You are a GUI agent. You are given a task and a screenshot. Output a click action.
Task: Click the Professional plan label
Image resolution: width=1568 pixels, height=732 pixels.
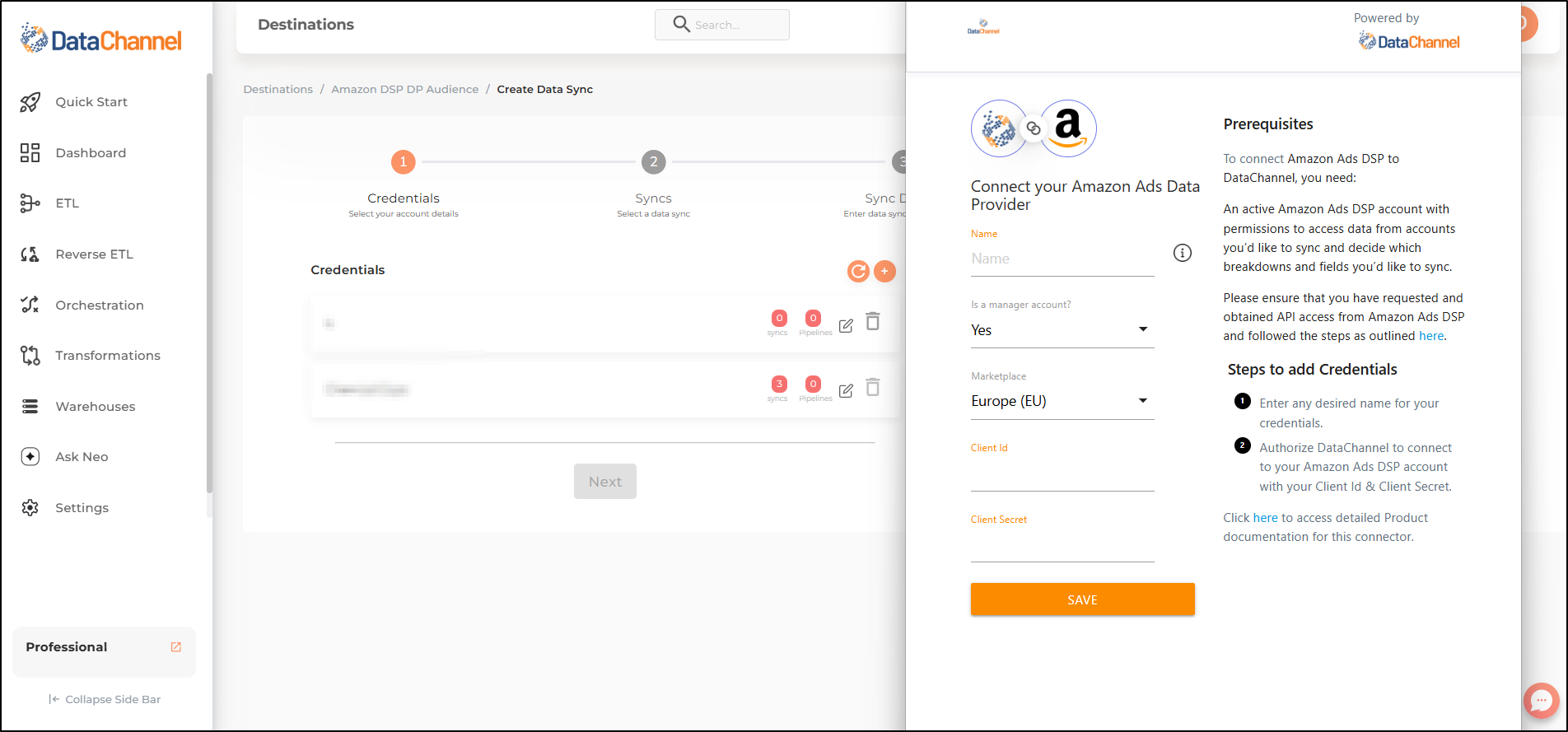(x=67, y=647)
